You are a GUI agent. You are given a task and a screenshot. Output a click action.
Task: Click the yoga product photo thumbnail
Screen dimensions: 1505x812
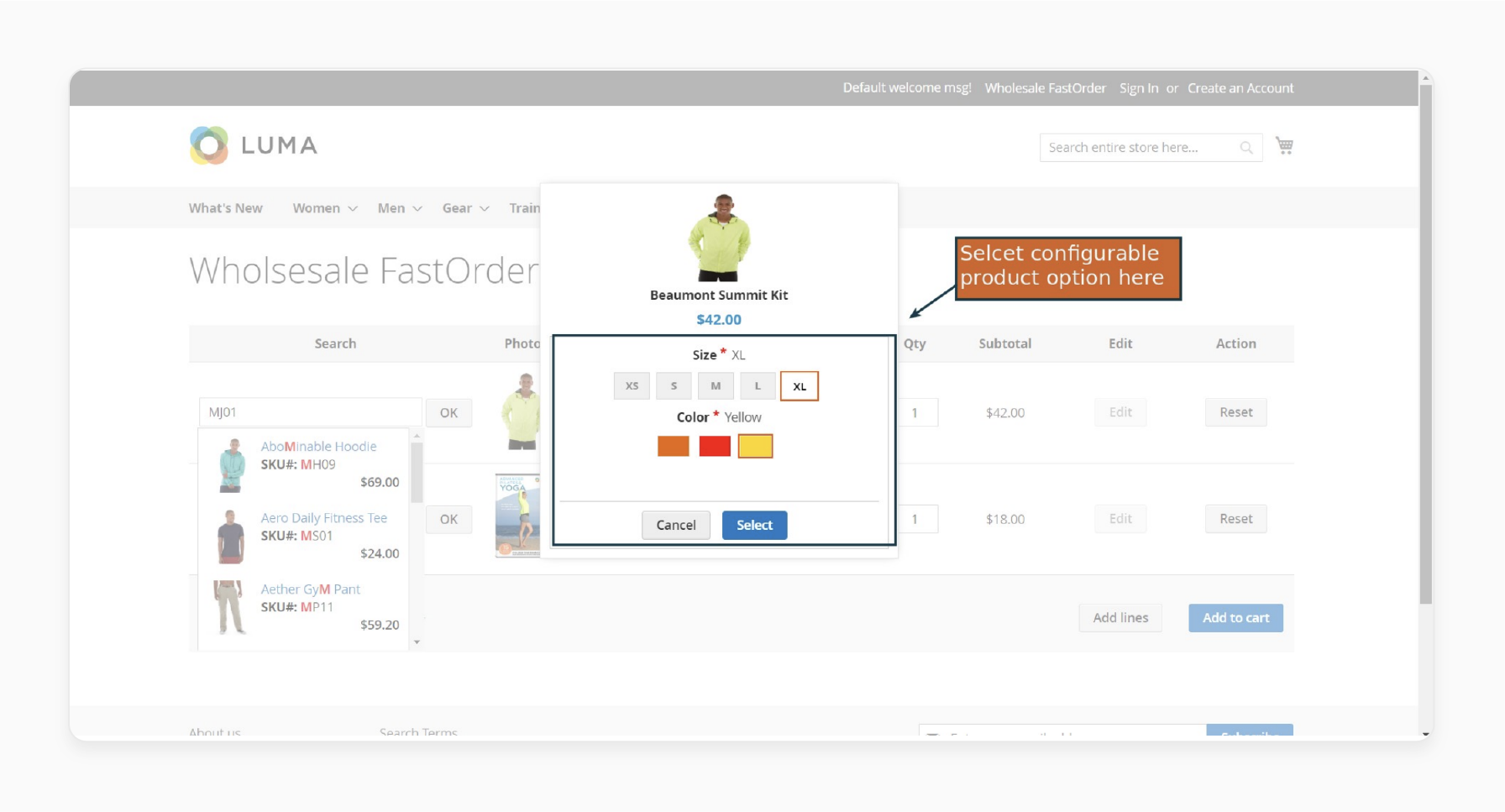click(x=518, y=516)
